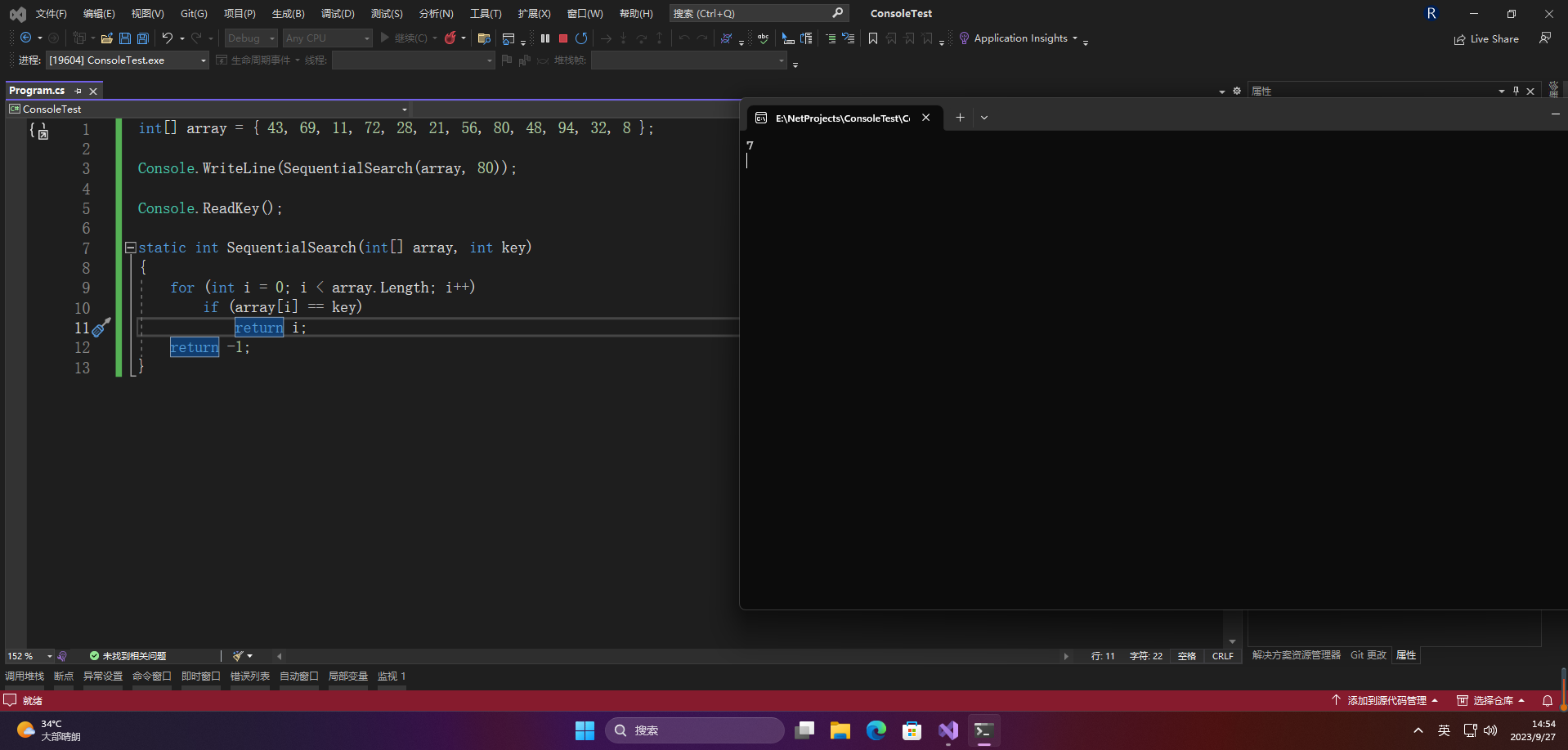1568x750 pixels.
Task: Click the Live Share button
Action: [x=1486, y=38]
